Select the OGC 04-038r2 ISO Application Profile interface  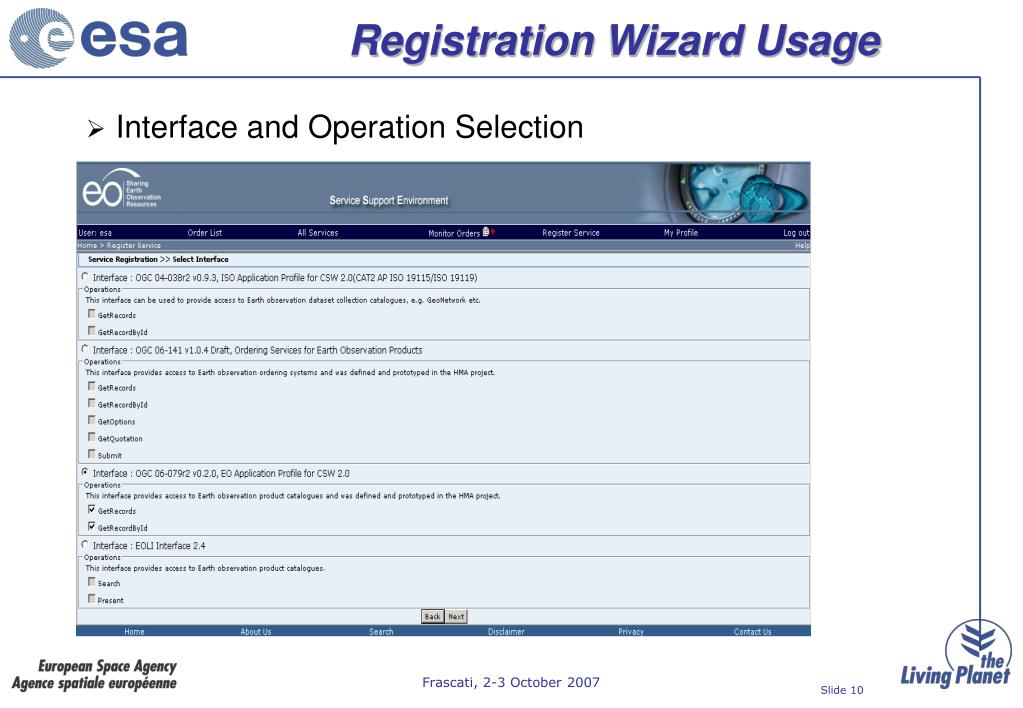(x=85, y=277)
